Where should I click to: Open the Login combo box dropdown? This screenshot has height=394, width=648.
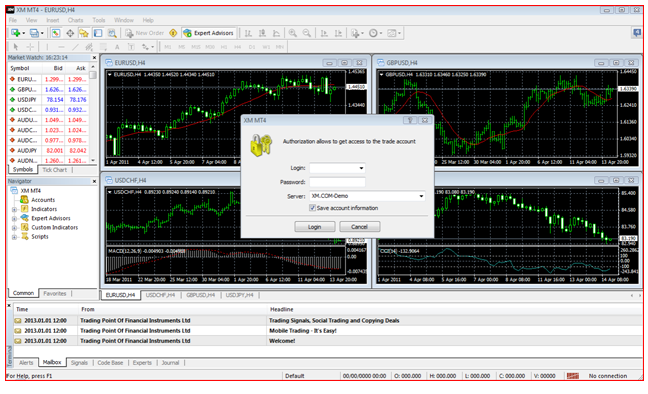pos(361,168)
